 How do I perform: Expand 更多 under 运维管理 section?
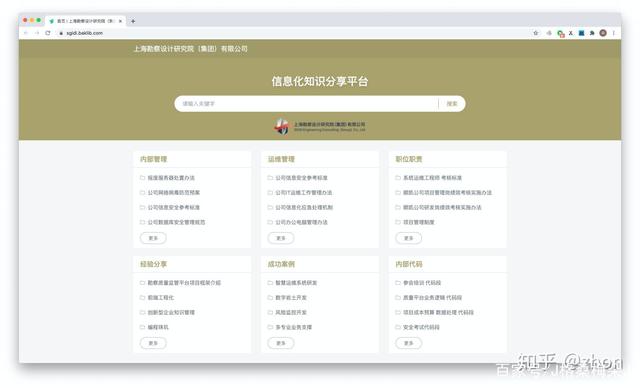281,238
